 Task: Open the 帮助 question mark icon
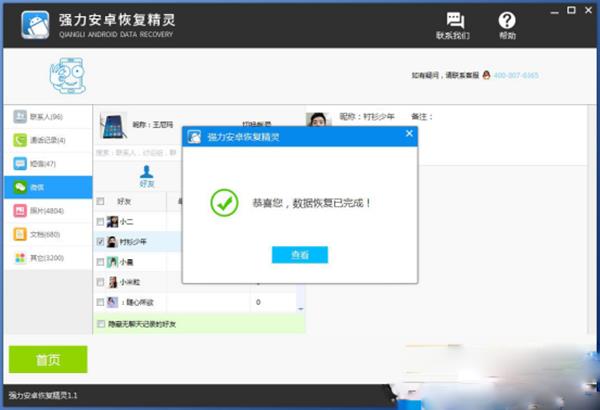pos(507,21)
